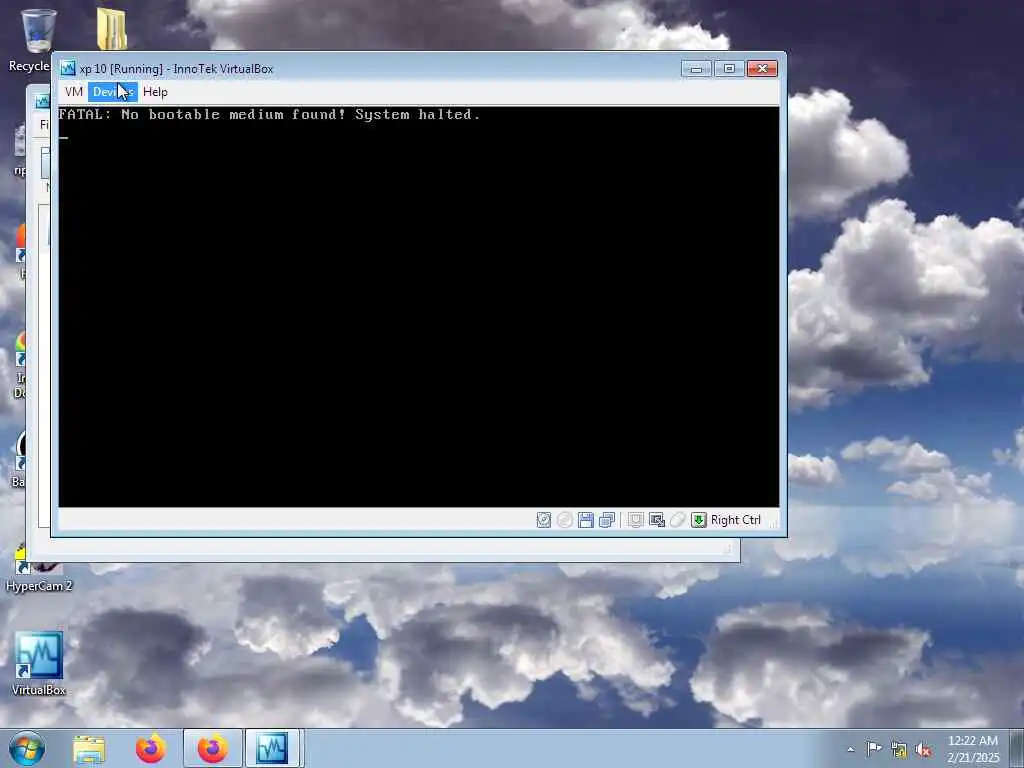The width and height of the screenshot is (1024, 768).
Task: Click the CD/DVD drive status icon
Action: coord(565,520)
